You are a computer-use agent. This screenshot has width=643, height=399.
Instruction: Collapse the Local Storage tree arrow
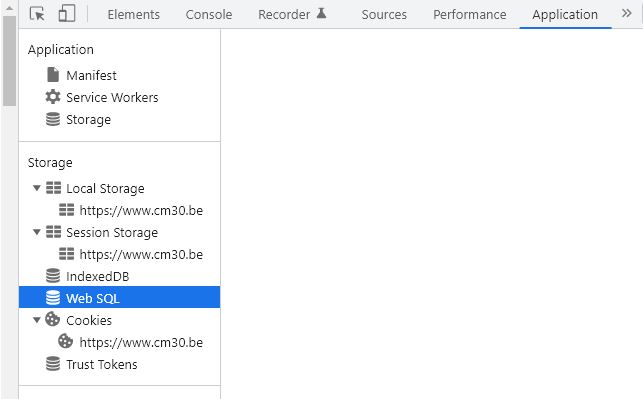37,188
